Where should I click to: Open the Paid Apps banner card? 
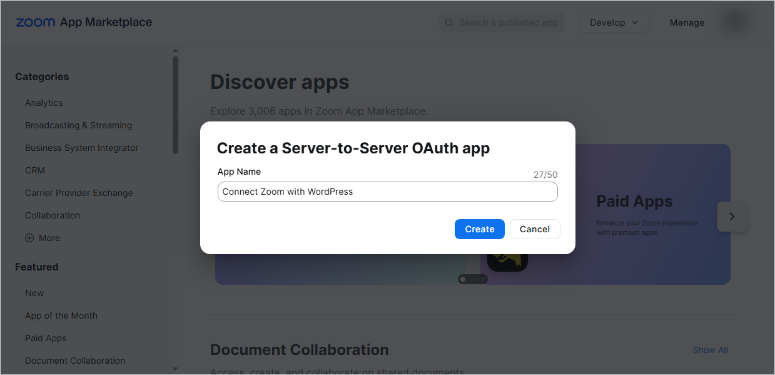pyautogui.click(x=653, y=214)
